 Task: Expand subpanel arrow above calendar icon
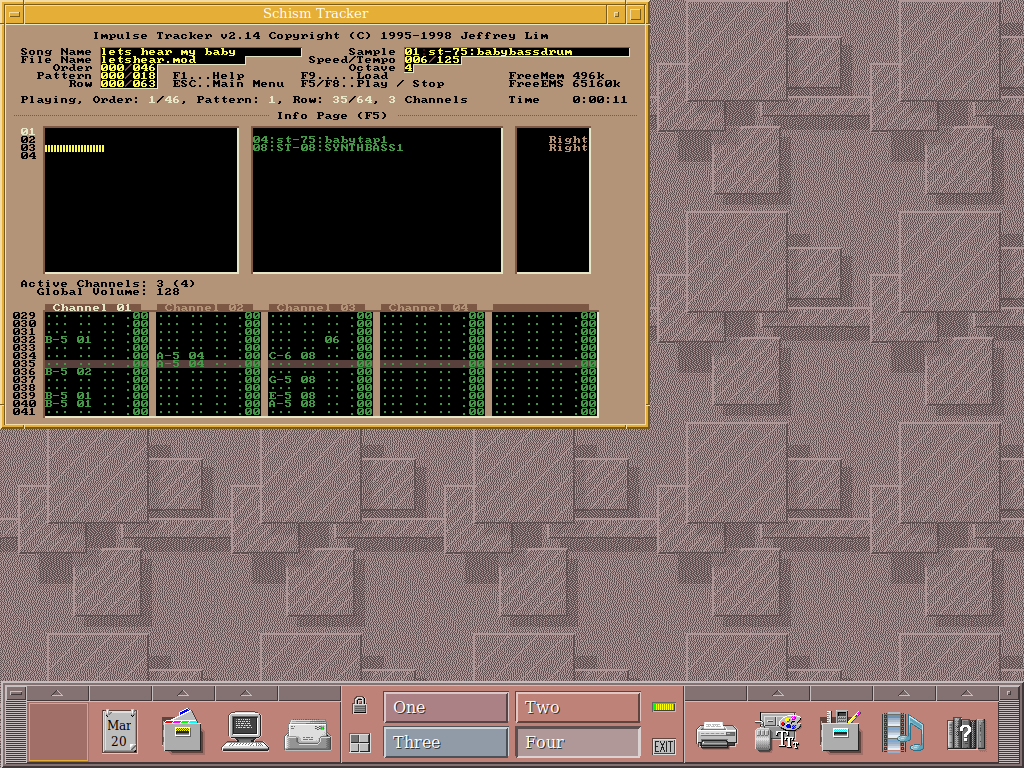tap(120, 693)
